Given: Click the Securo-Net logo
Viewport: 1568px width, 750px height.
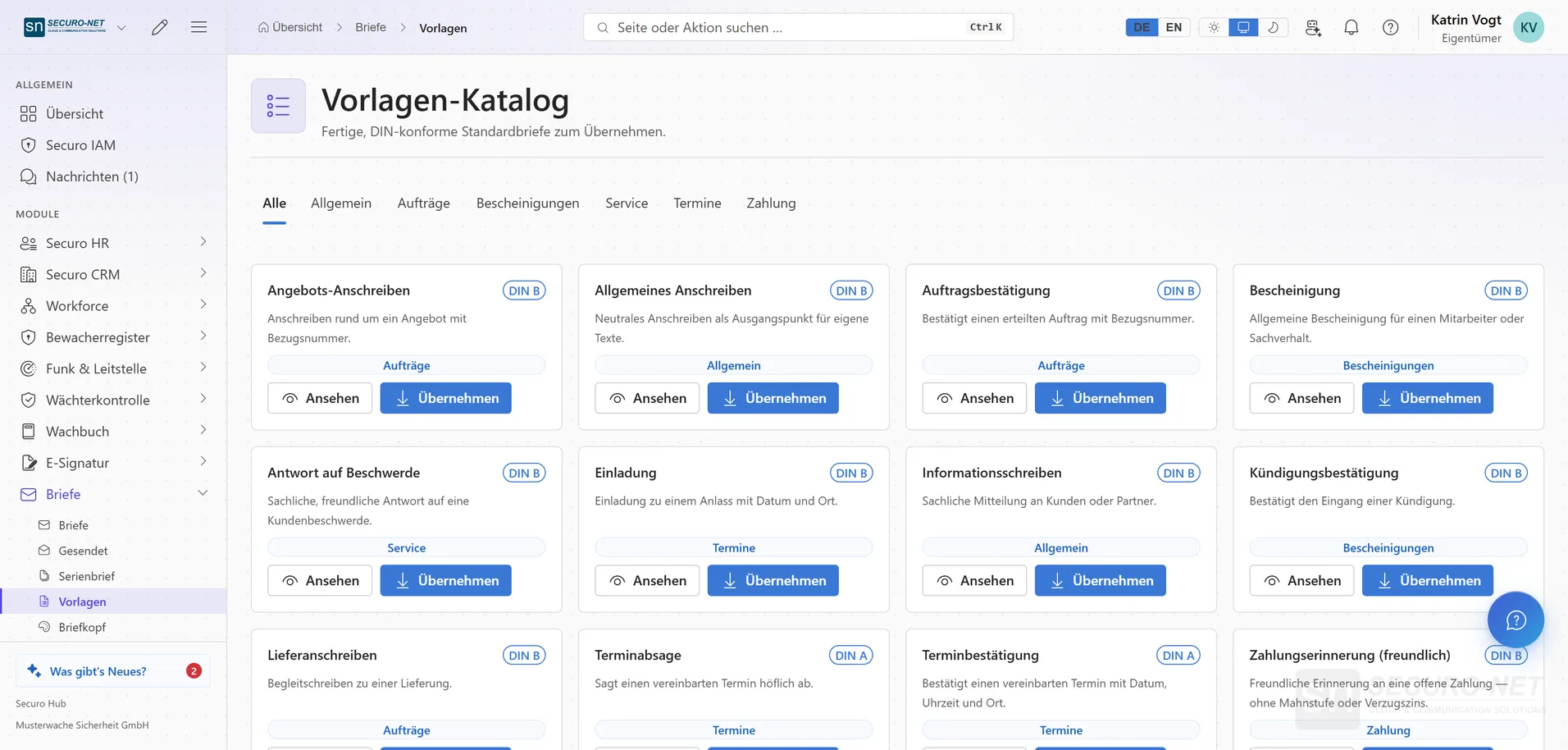Looking at the screenshot, I should point(66,27).
